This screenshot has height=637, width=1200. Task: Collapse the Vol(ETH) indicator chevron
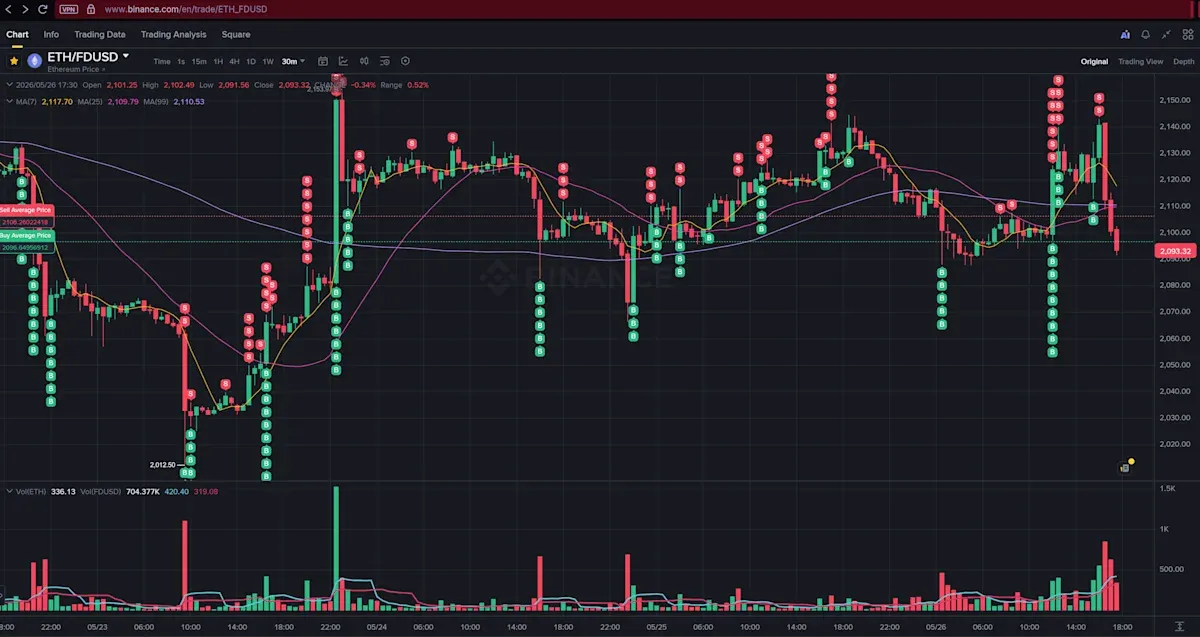pyautogui.click(x=9, y=491)
